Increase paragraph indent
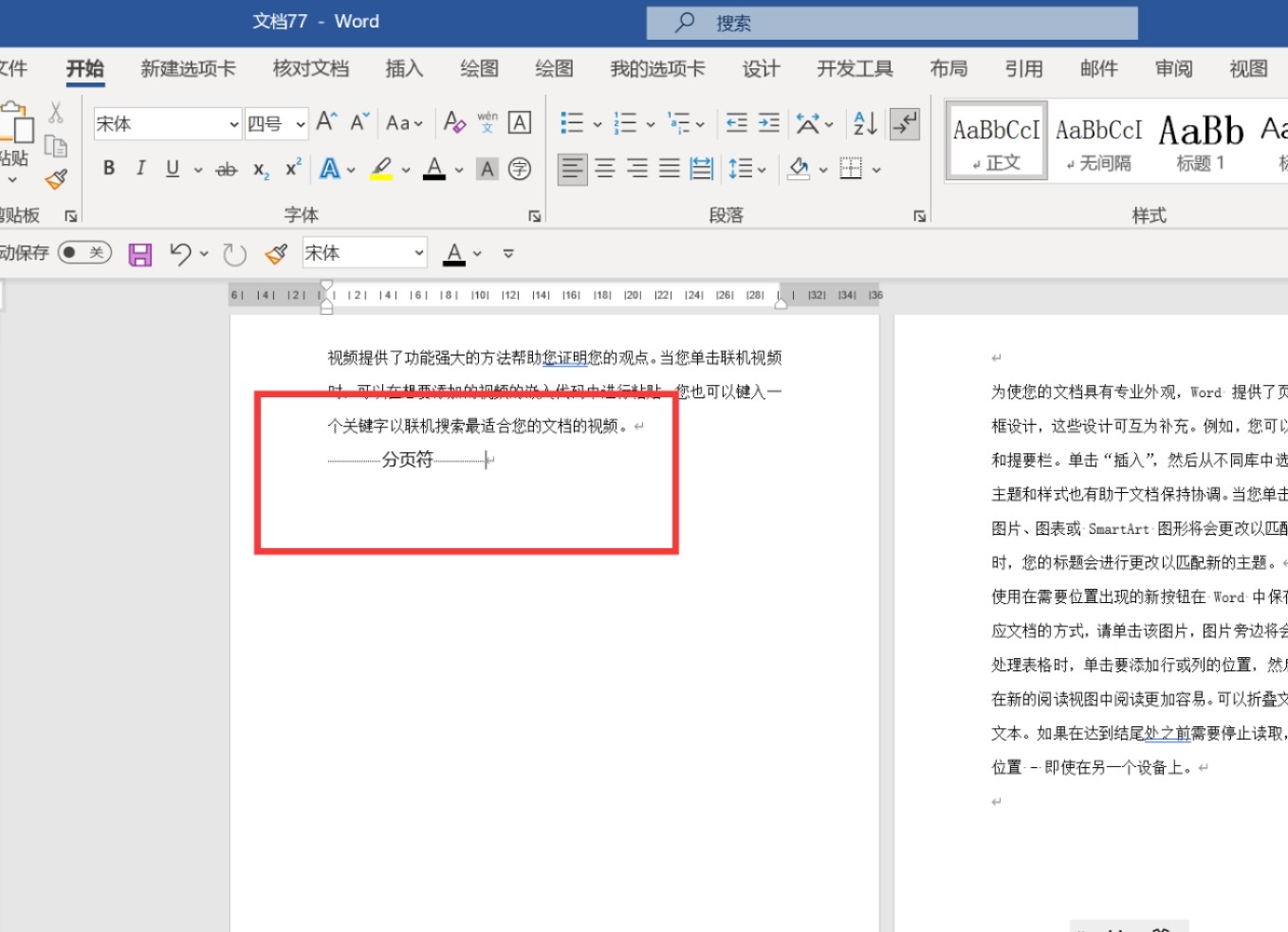 769,122
